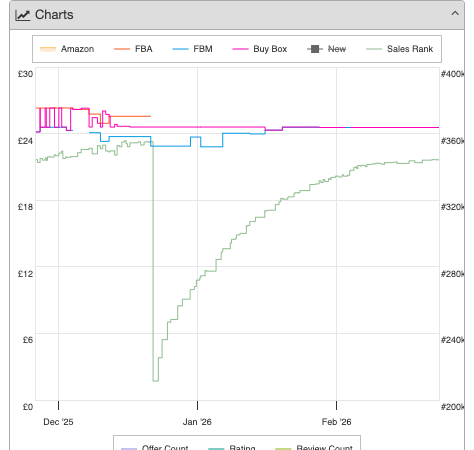The width and height of the screenshot is (474, 450).
Task: Toggle the FBM series in legend
Action: (x=192, y=49)
